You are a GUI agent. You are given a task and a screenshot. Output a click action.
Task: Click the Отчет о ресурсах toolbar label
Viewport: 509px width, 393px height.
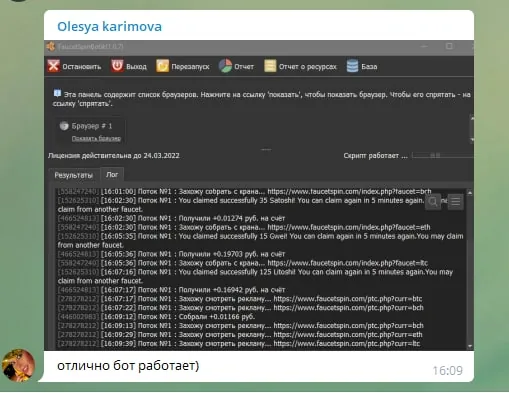[x=308, y=67]
